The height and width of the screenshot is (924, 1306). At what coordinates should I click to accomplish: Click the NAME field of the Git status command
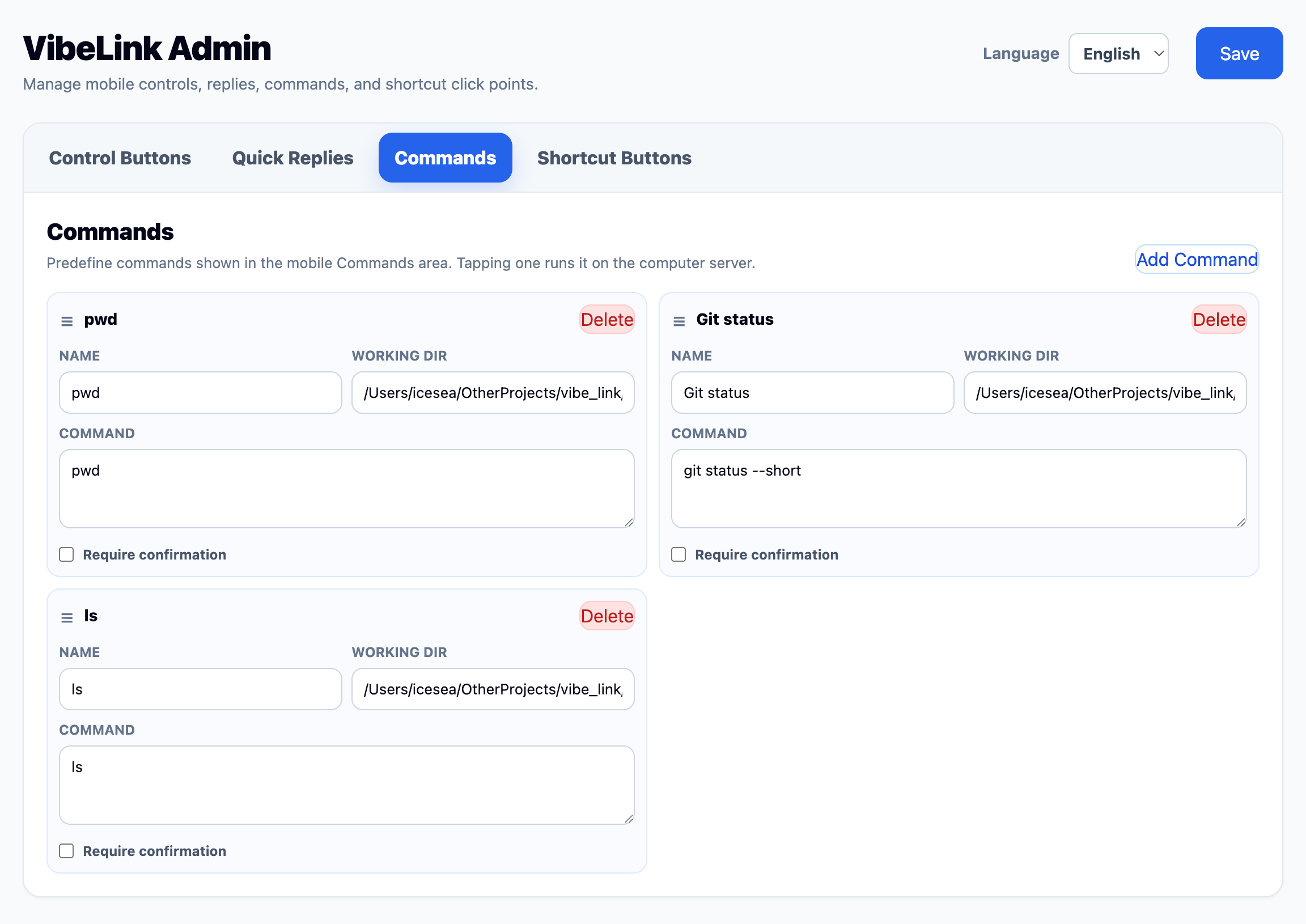tap(812, 393)
